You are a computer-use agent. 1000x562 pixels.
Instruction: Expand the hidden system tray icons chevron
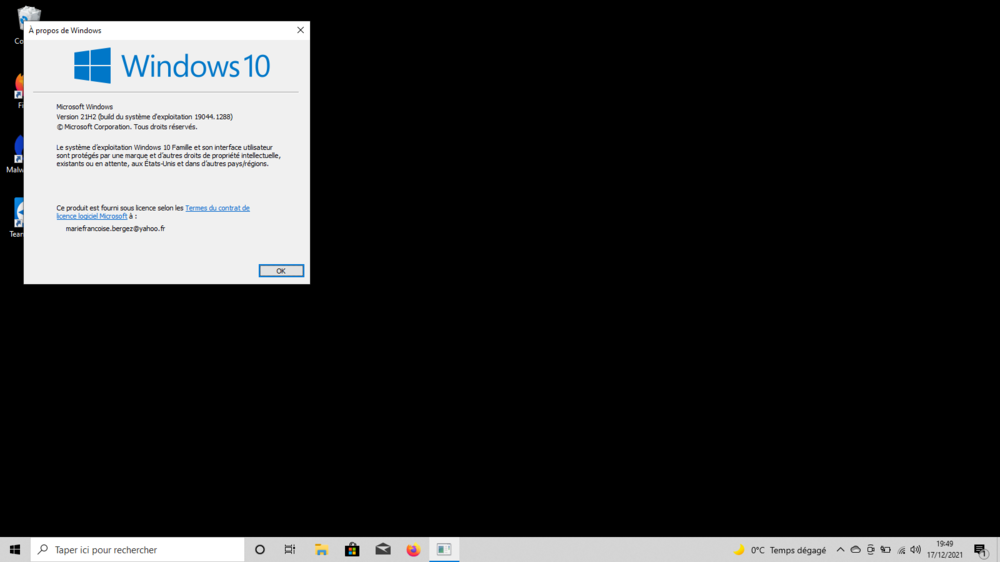[840, 550]
